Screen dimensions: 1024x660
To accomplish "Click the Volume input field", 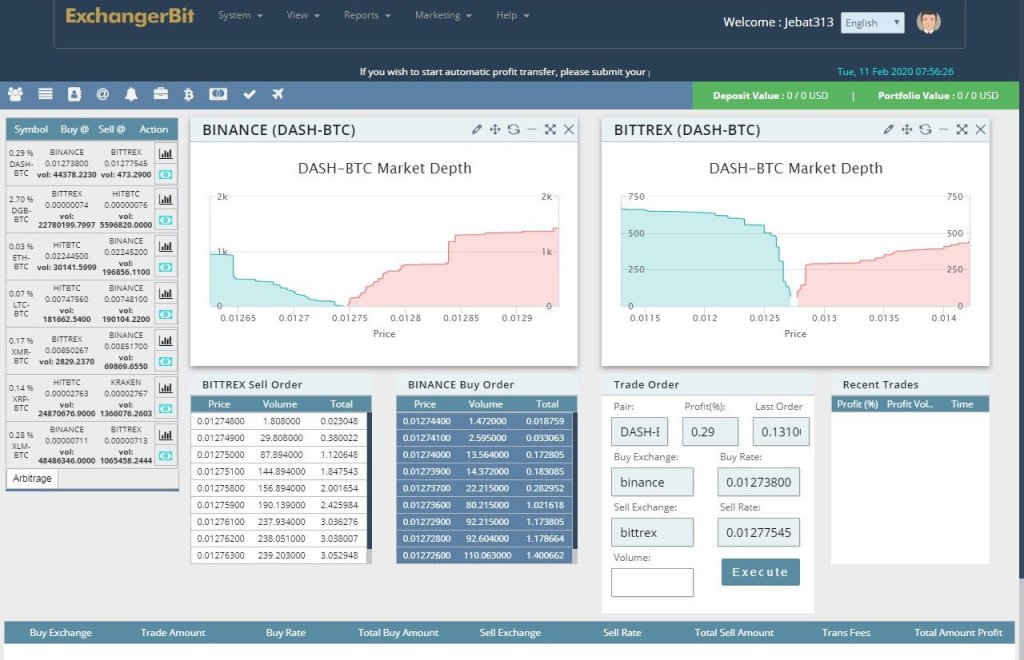I will click(651, 582).
